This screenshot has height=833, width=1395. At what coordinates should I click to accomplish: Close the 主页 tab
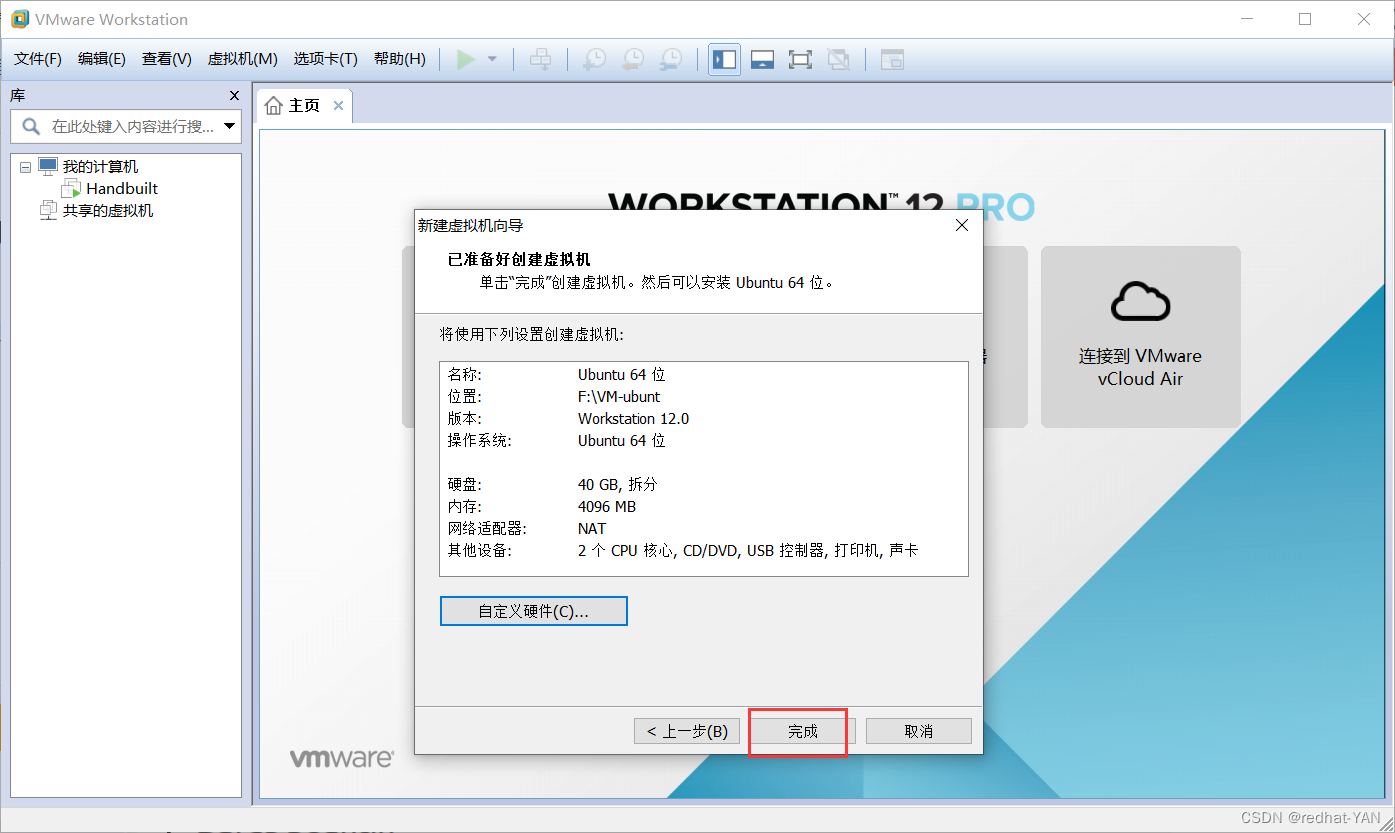(338, 106)
